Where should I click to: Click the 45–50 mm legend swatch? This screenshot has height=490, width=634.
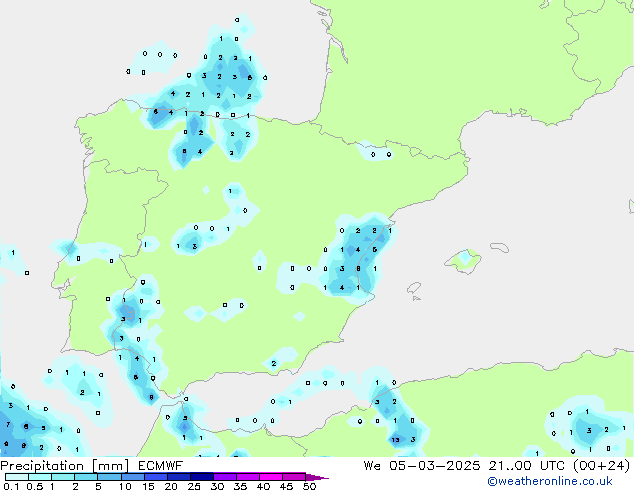click(294, 477)
